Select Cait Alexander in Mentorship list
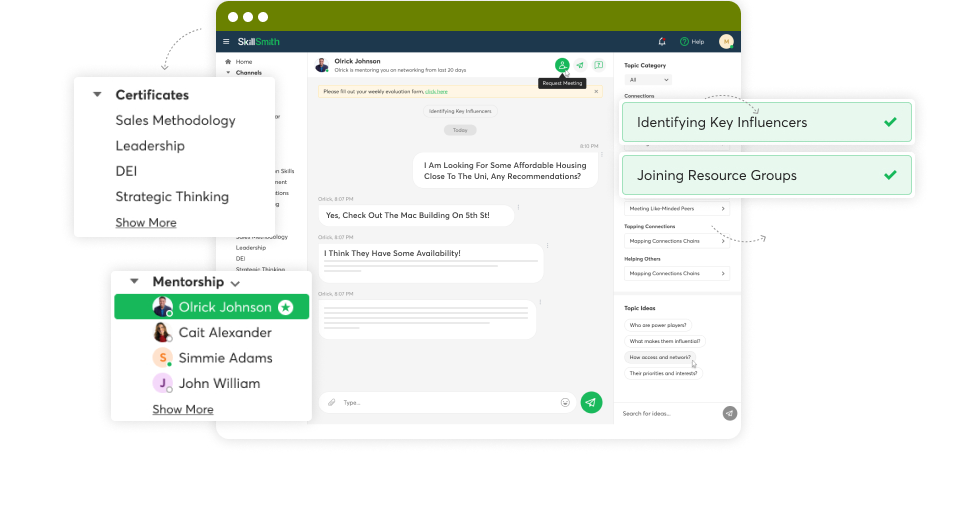This screenshot has width=960, height=526. [224, 333]
